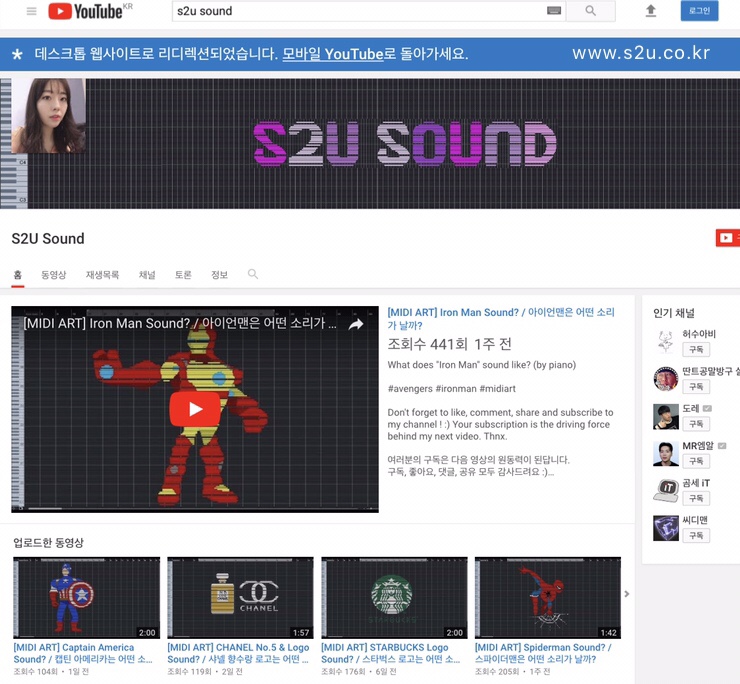Image resolution: width=740 pixels, height=684 pixels.
Task: Click the 도레 channel avatar
Action: tap(665, 416)
